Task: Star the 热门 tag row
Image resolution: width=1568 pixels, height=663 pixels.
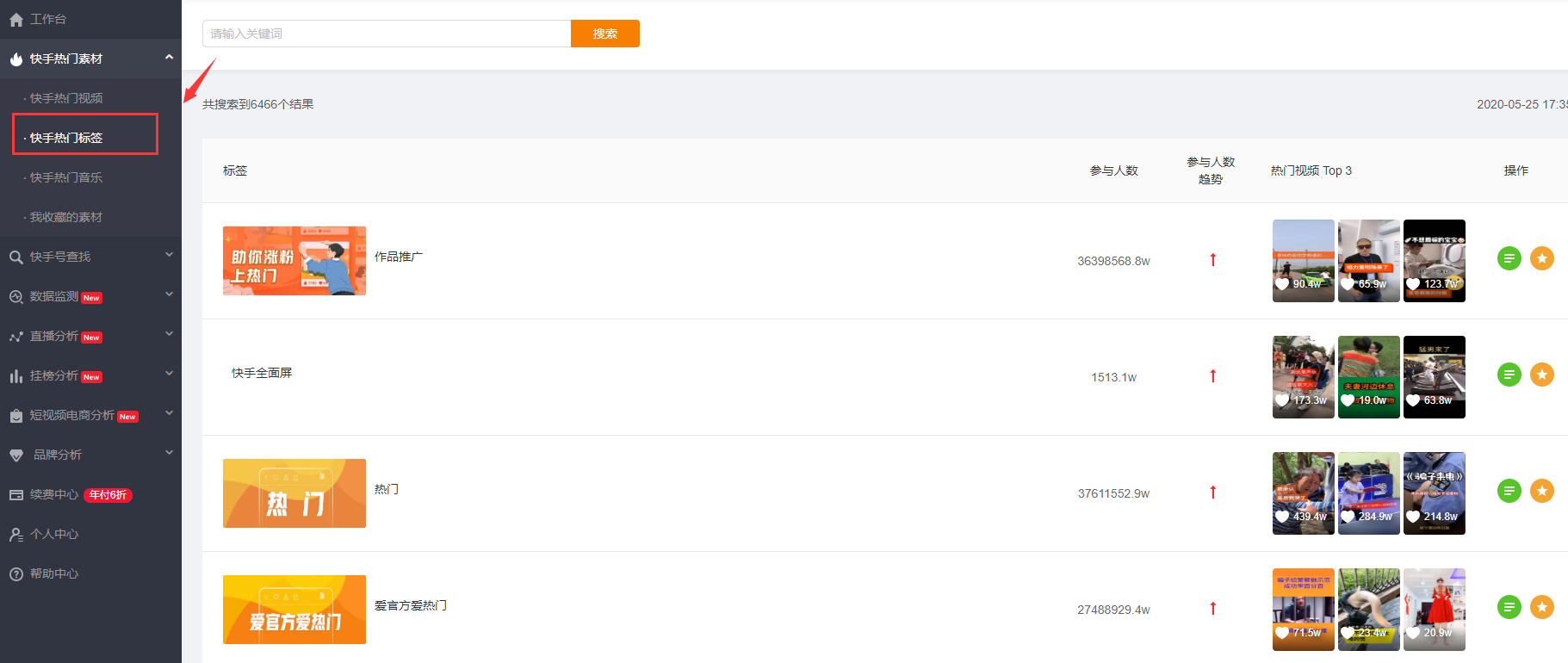Action: click(x=1542, y=491)
